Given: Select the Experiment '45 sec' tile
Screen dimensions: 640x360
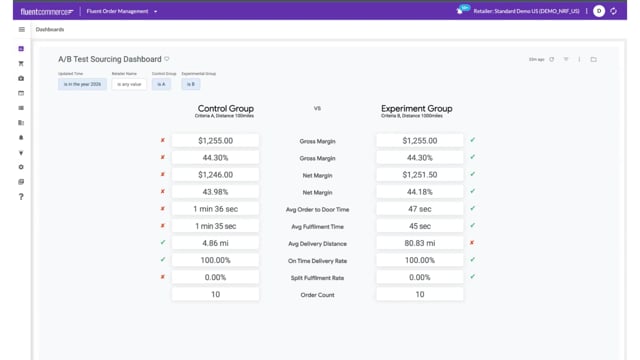Looking at the screenshot, I should [420, 226].
